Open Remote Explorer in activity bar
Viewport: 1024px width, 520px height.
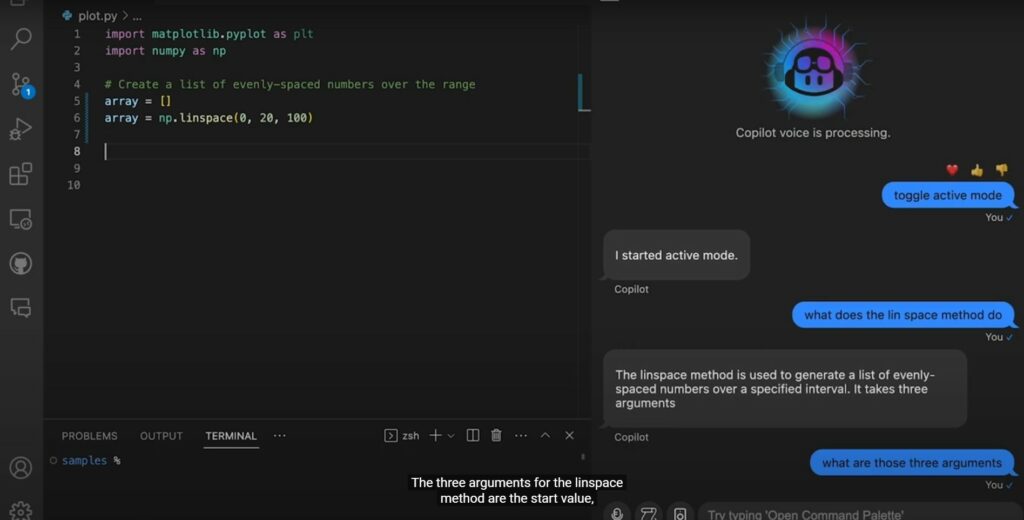pos(21,219)
